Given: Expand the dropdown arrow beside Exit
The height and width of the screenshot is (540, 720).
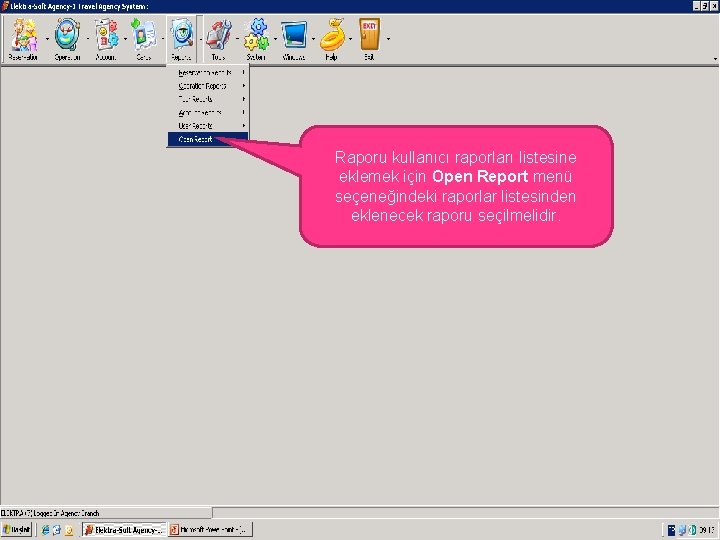Looking at the screenshot, I should pyautogui.click(x=388, y=39).
